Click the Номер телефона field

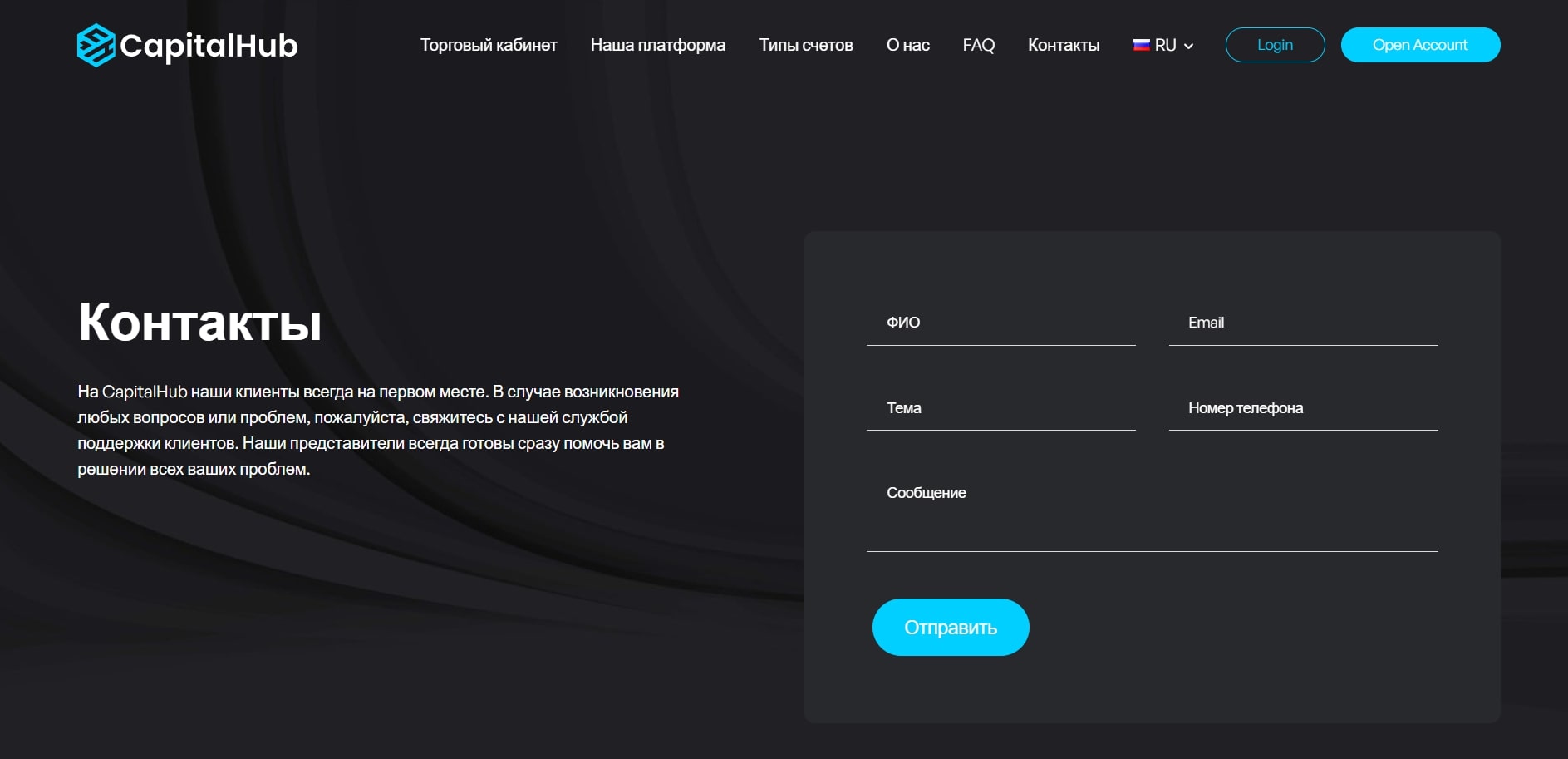point(1304,408)
